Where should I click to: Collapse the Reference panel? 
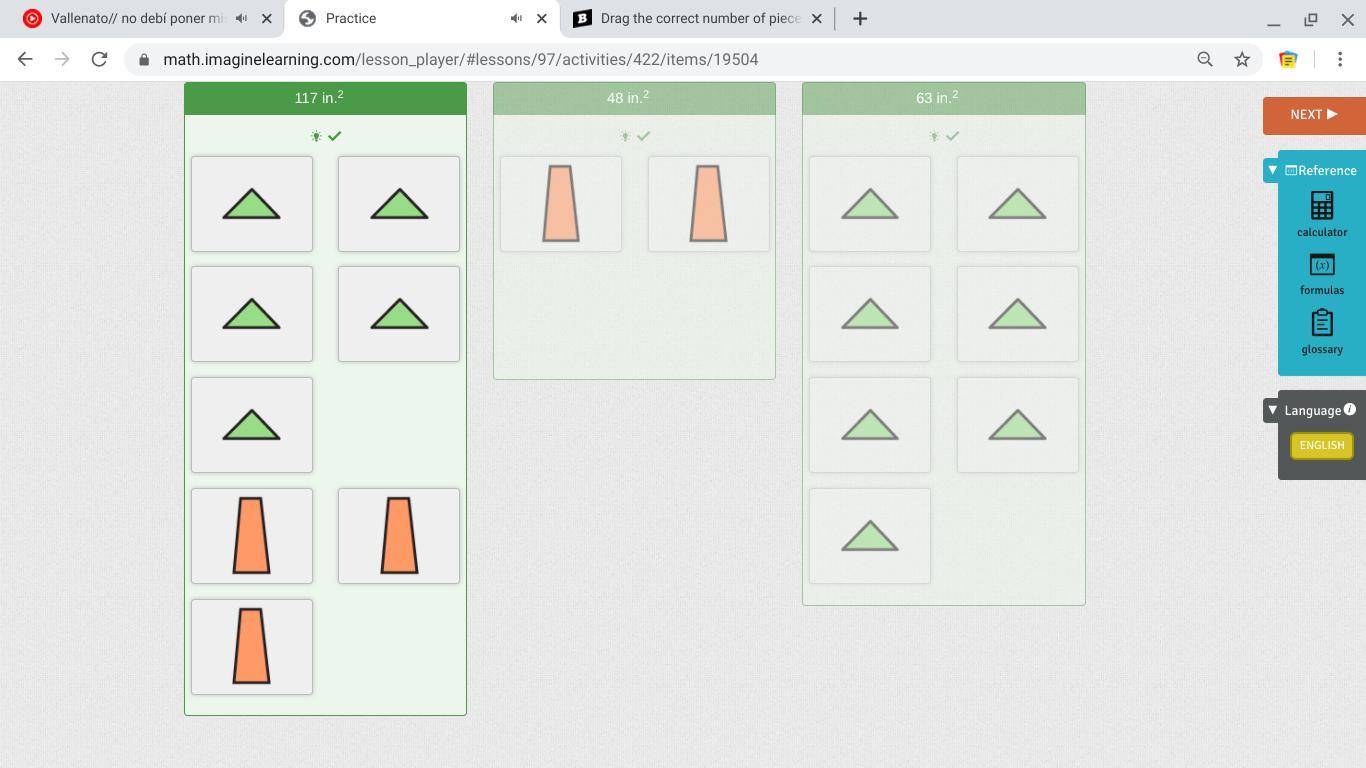point(1272,170)
